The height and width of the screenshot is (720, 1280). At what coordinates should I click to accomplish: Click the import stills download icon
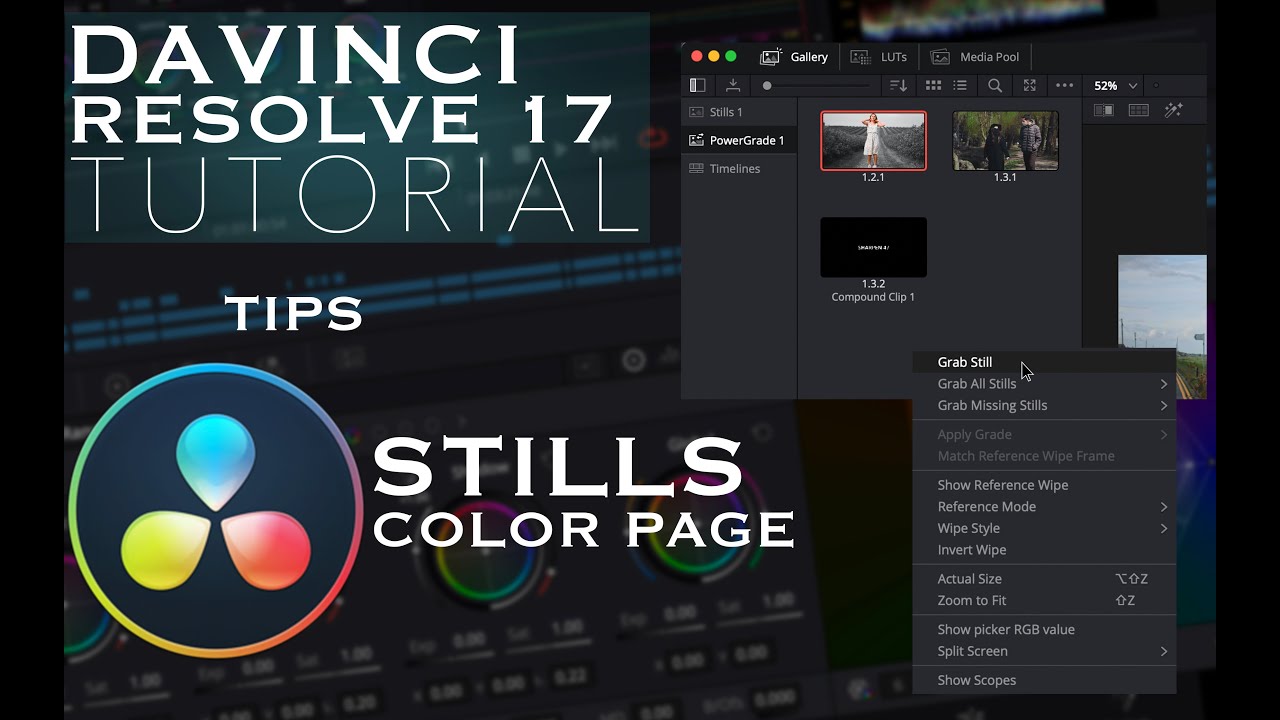tap(733, 86)
